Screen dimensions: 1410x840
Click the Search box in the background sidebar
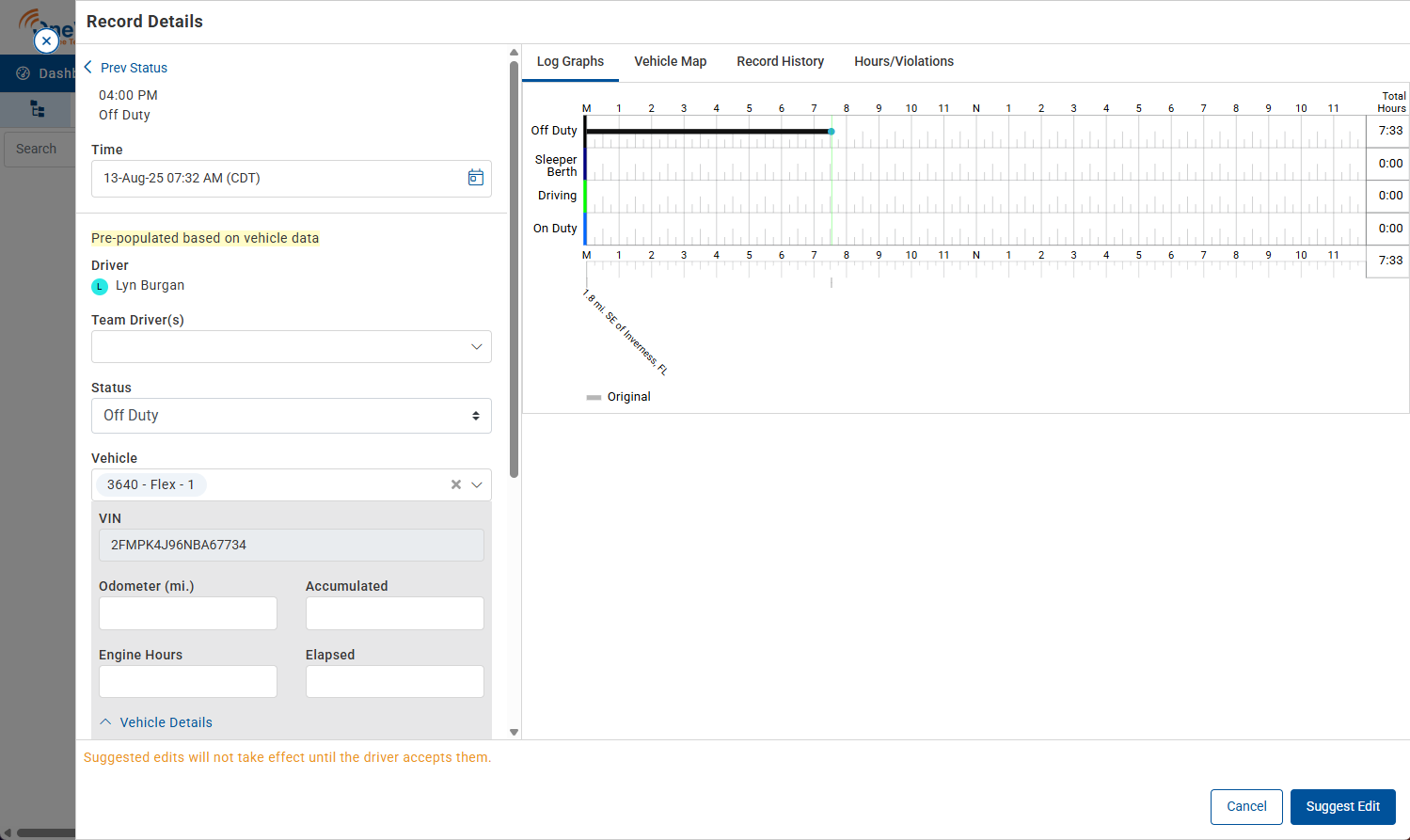coord(40,149)
